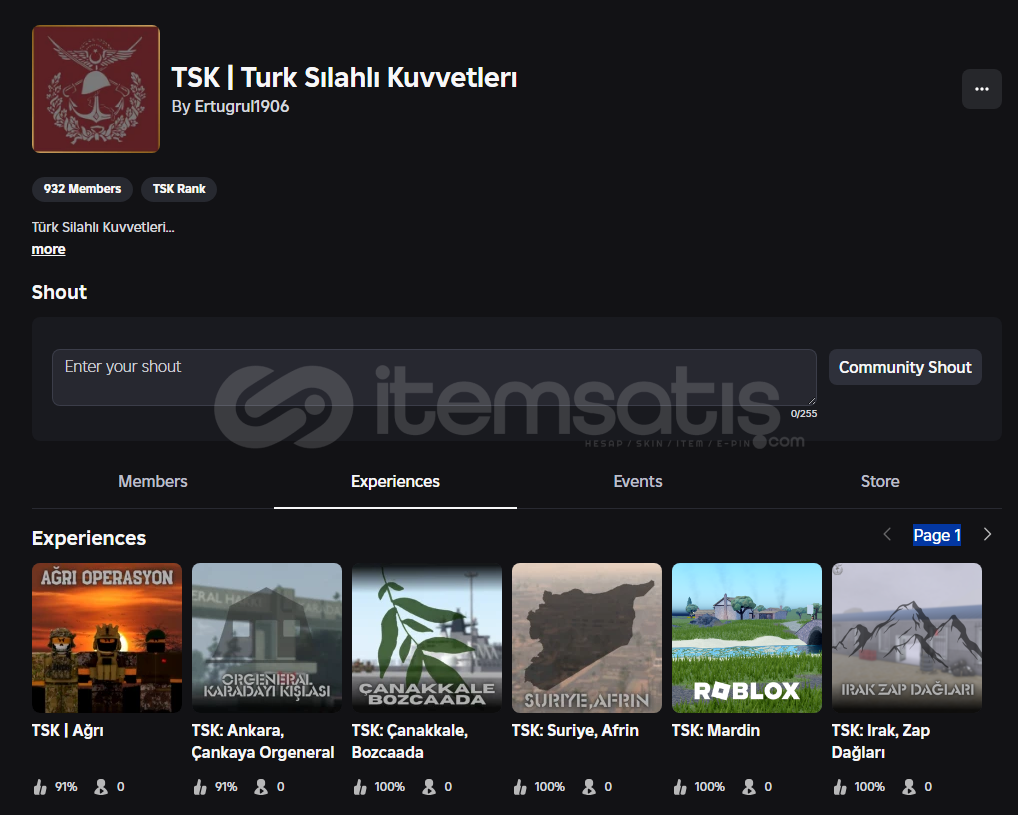
Task: Open the Orgeneral Karadayı Kışlası thumbnail
Action: pos(267,638)
